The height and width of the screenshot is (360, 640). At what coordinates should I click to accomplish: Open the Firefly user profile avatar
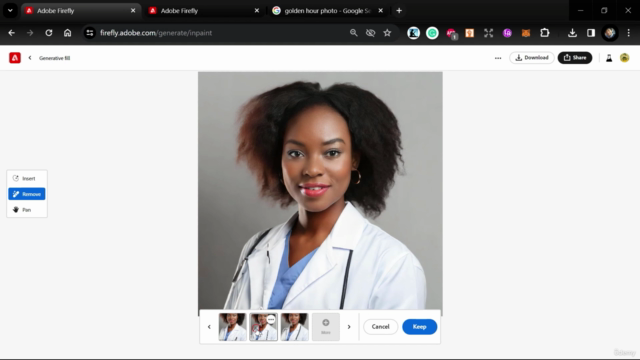click(x=624, y=58)
